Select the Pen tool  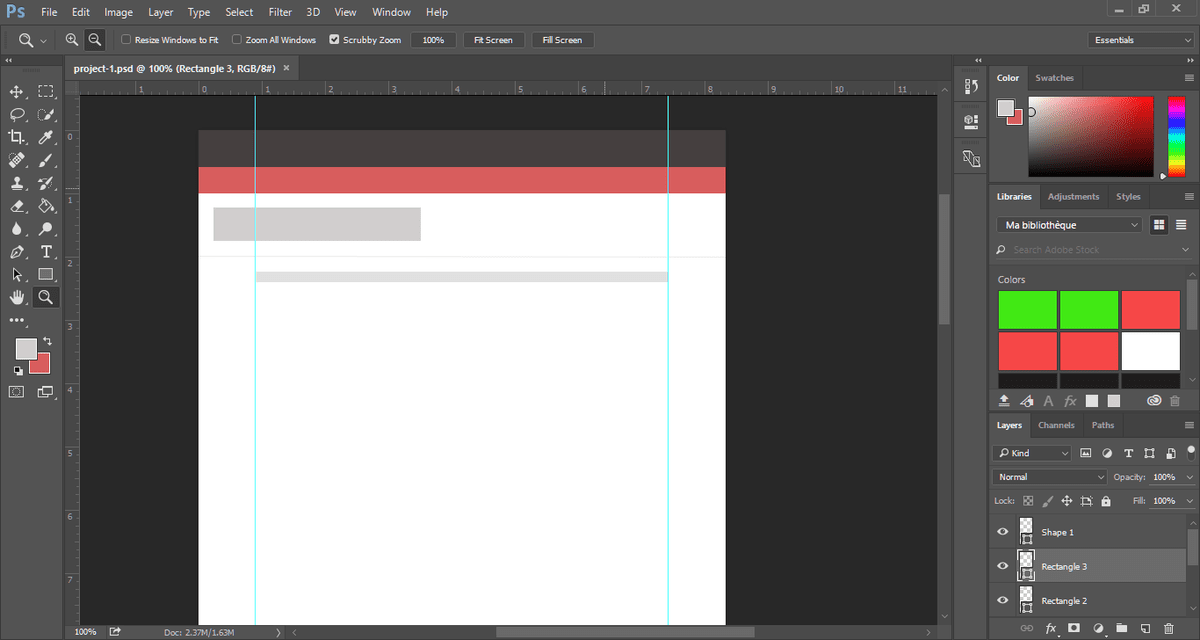pyautogui.click(x=17, y=251)
